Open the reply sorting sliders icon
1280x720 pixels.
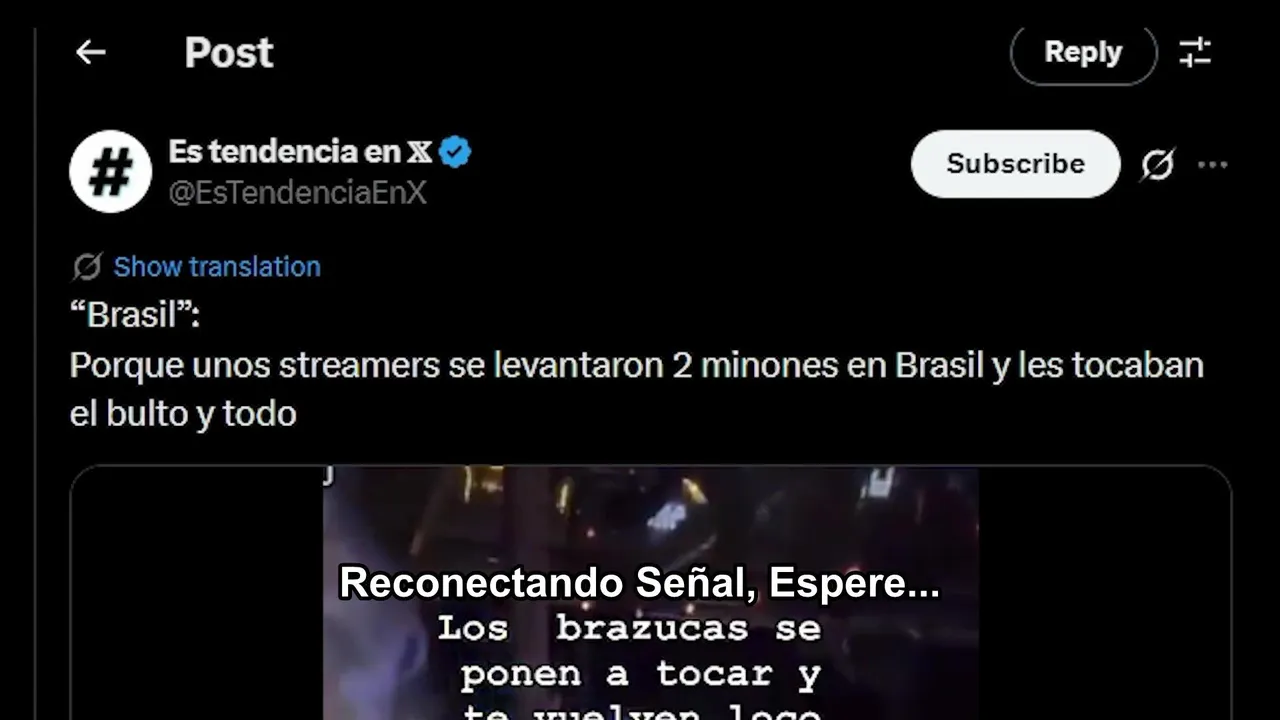1195,52
